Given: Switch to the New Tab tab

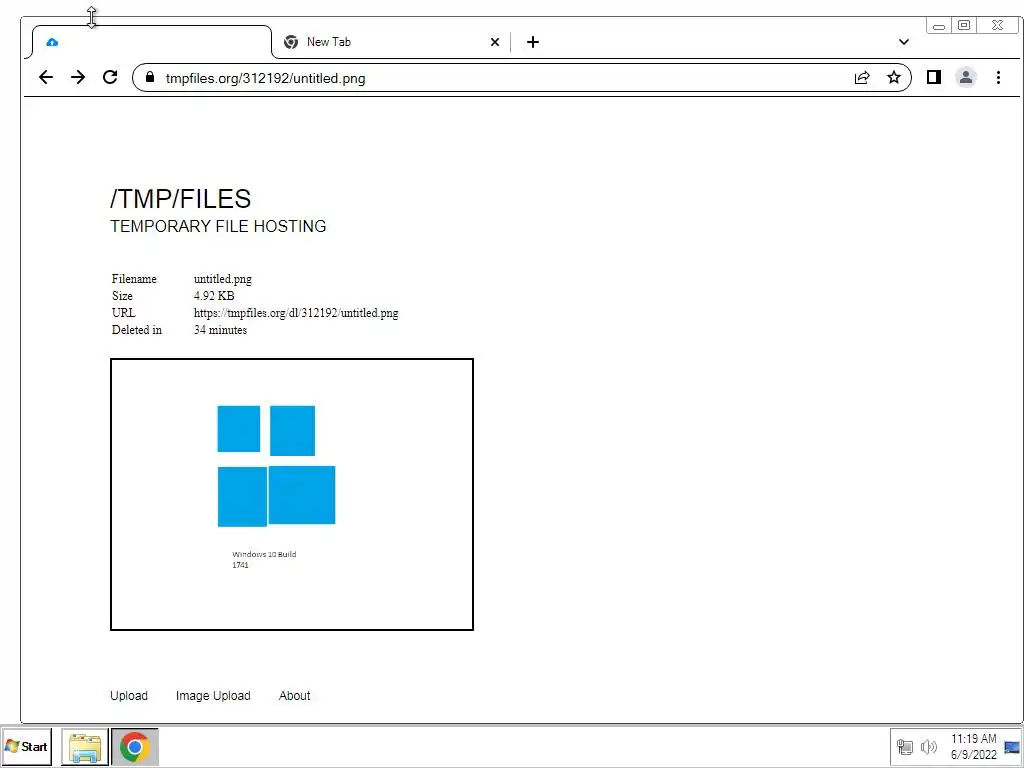Looking at the screenshot, I should coord(391,42).
